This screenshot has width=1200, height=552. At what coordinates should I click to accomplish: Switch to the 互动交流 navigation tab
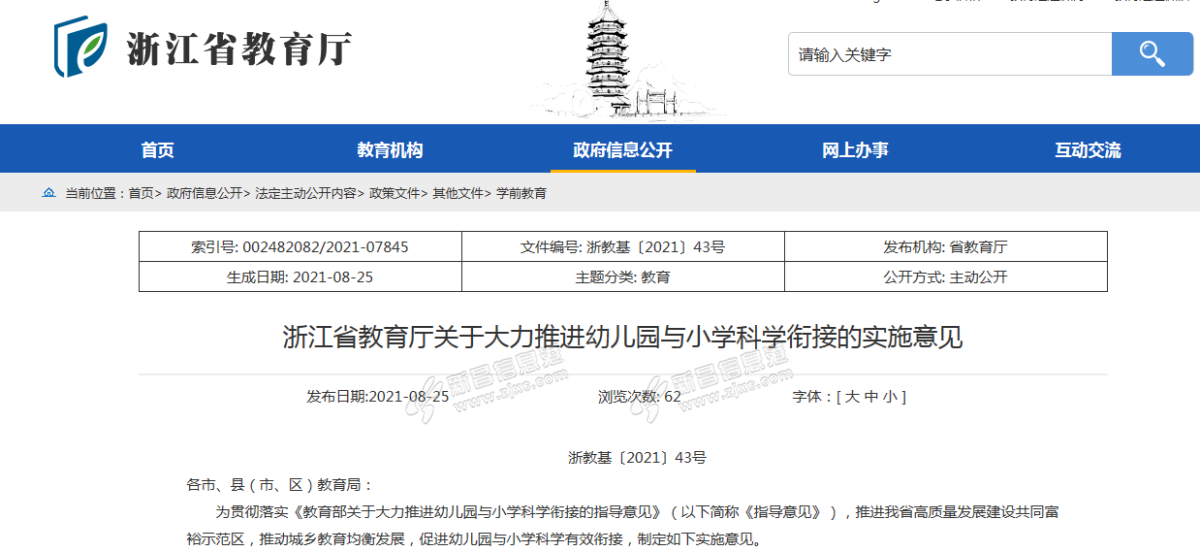(1087, 150)
